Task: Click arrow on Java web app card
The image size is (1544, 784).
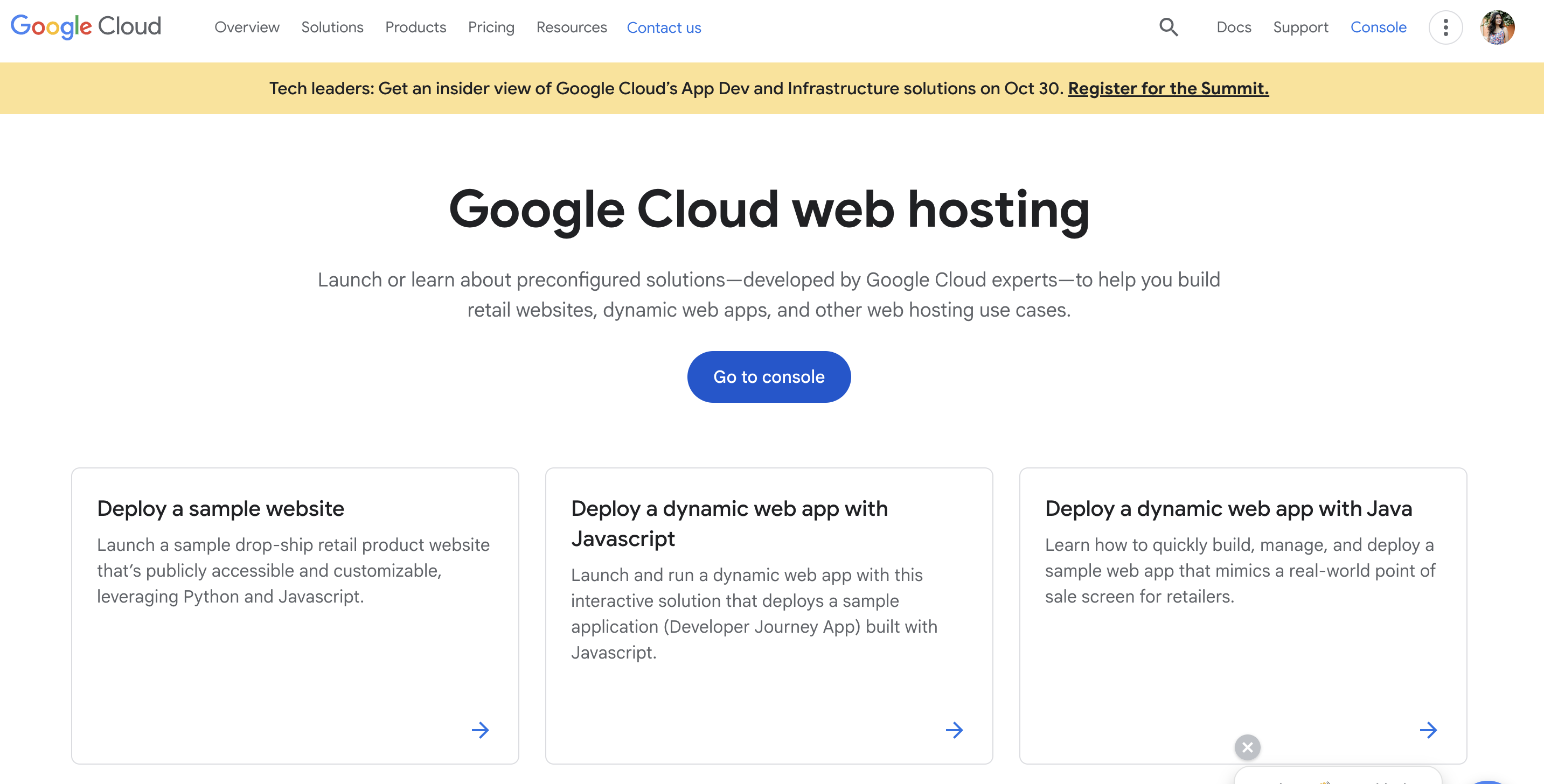Action: [1428, 730]
